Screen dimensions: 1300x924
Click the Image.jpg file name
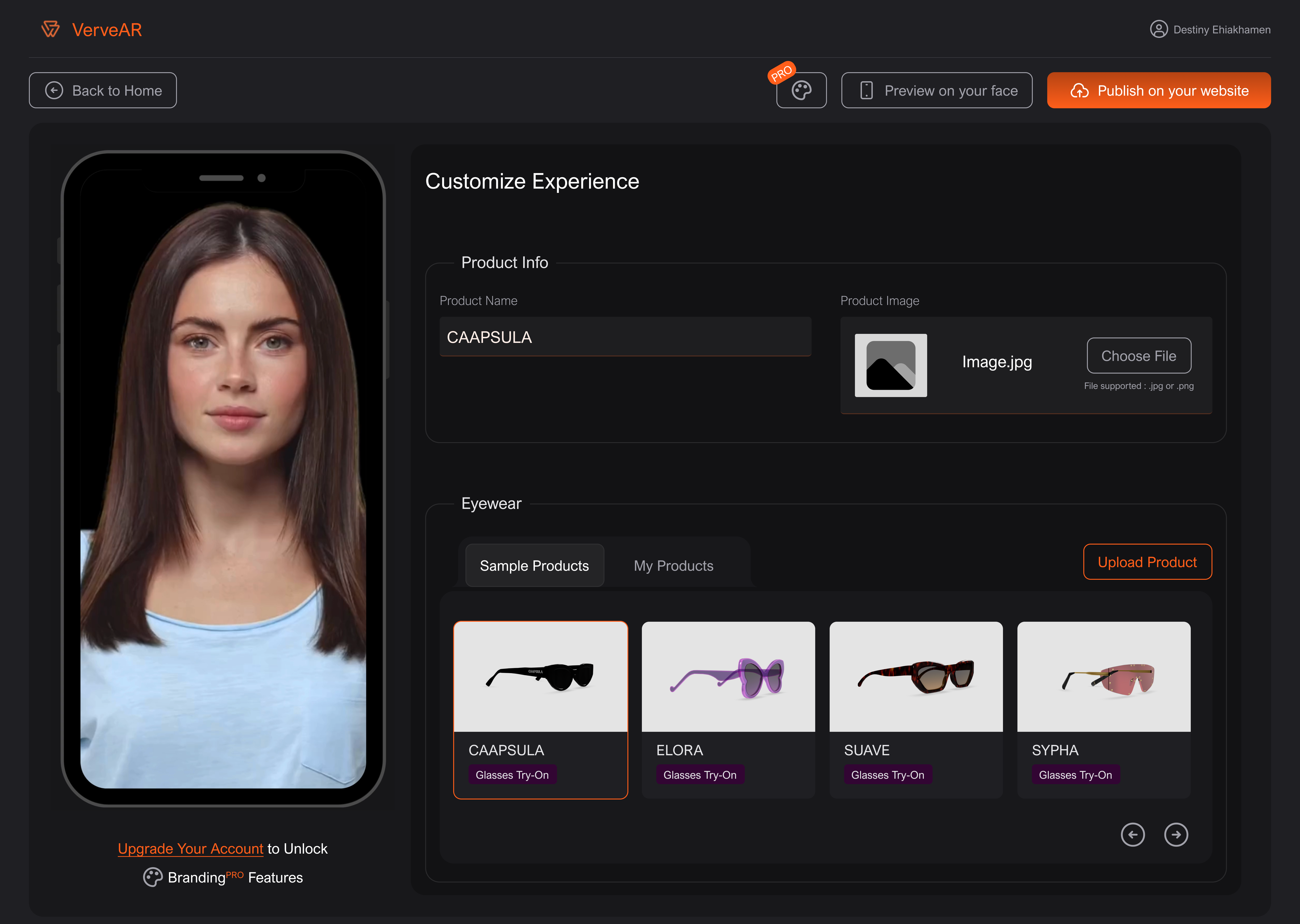[x=997, y=362]
